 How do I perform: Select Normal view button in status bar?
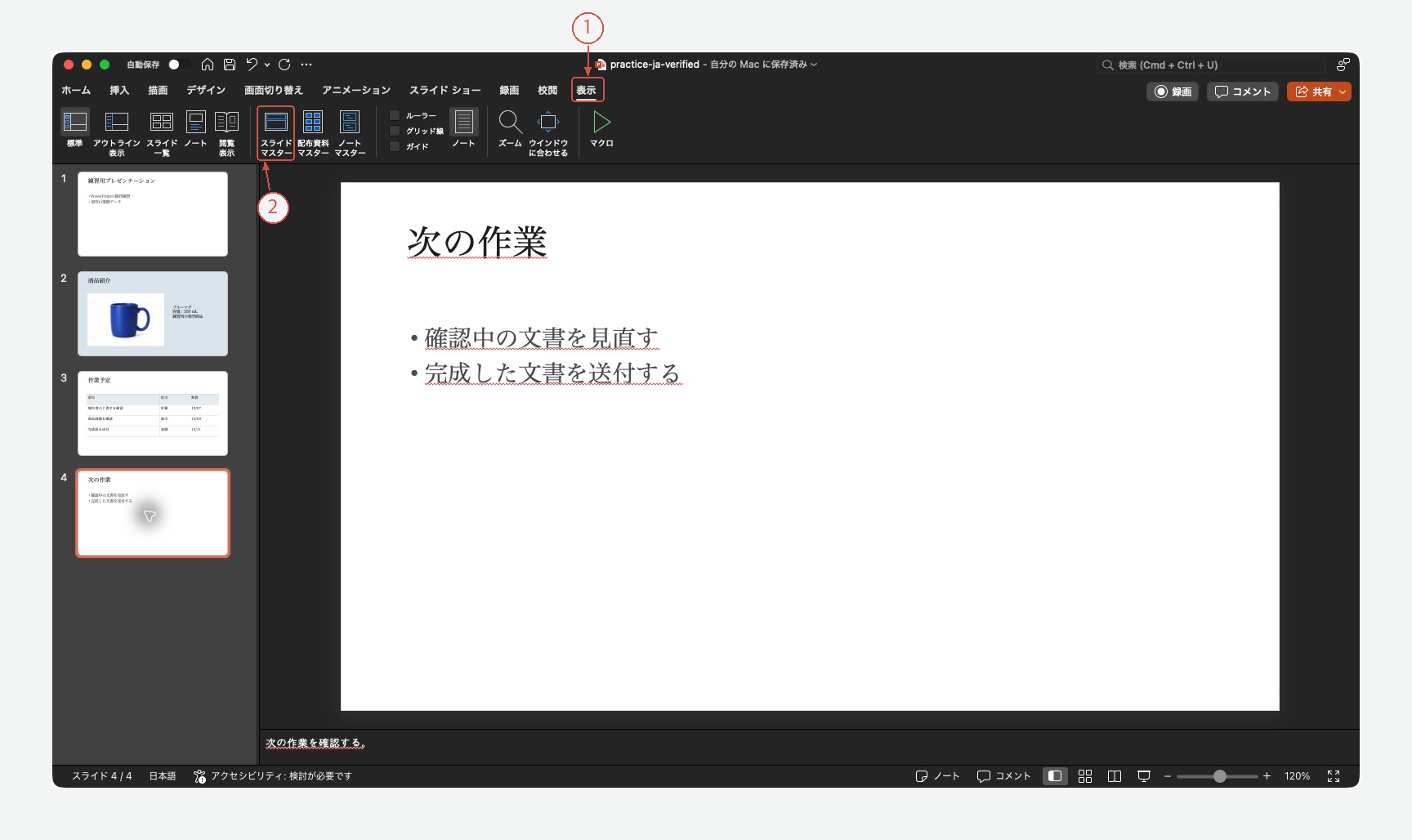coord(1055,776)
